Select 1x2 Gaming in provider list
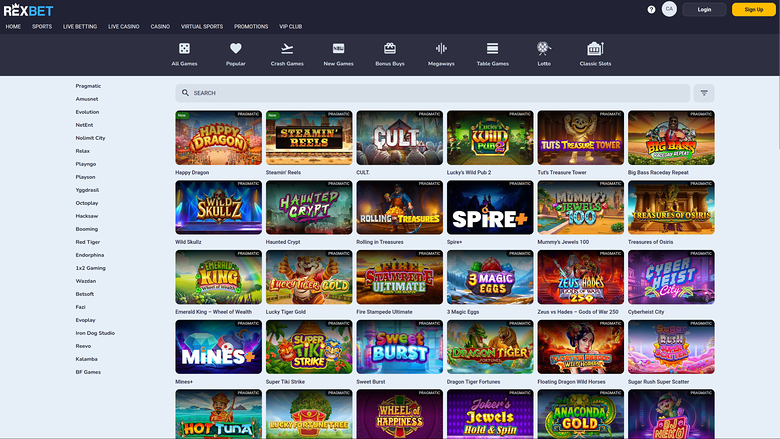Image resolution: width=780 pixels, height=439 pixels. (x=91, y=268)
